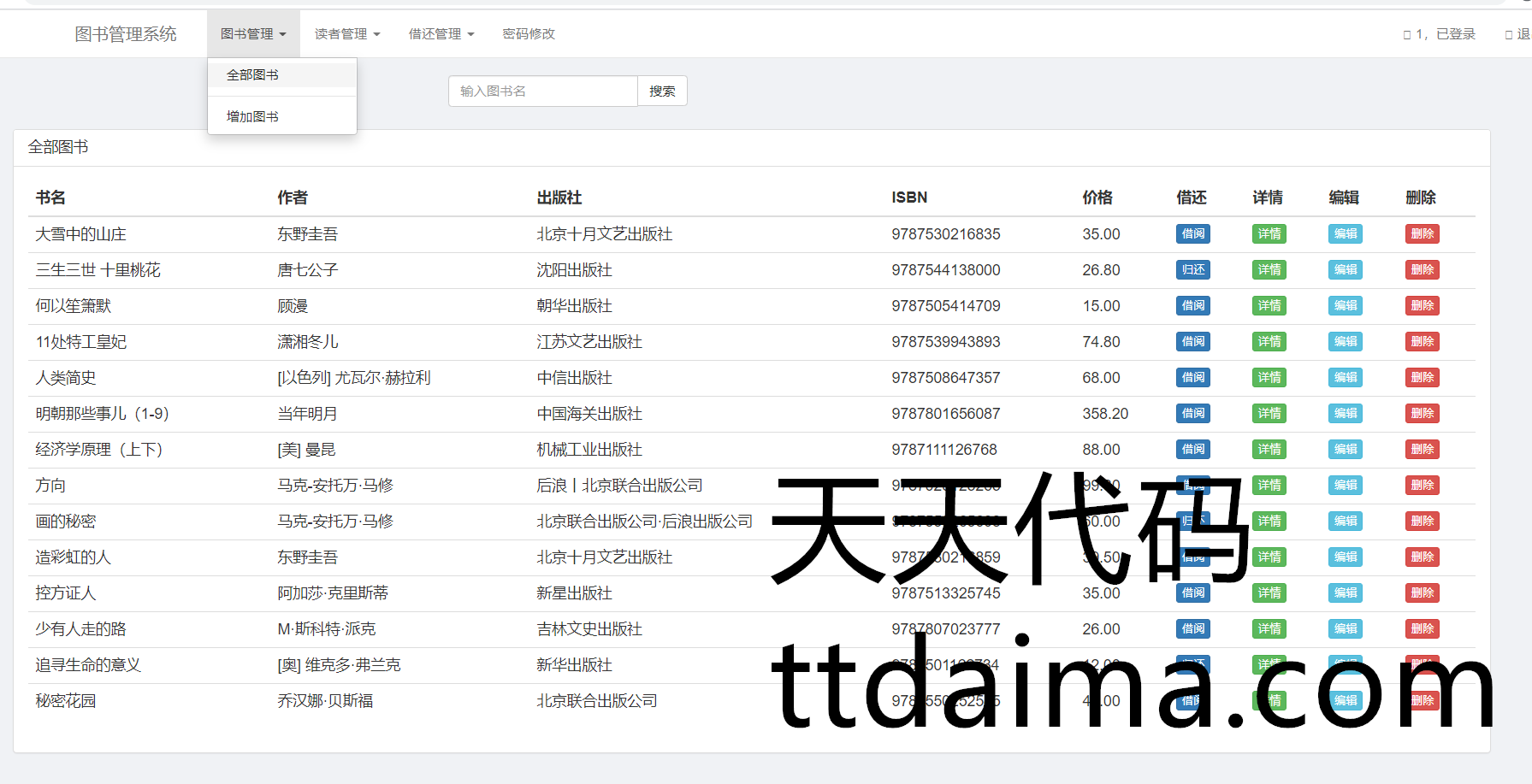
Task: View details of 何以笙箫默
Action: click(1269, 306)
